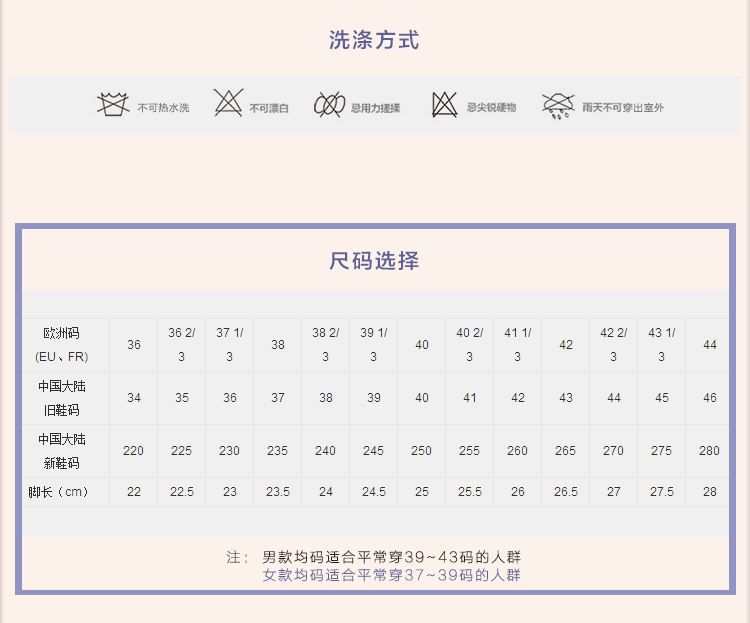This screenshot has height=623, width=750.
Task: Click the 尺码选择 heading
Action: (x=374, y=261)
